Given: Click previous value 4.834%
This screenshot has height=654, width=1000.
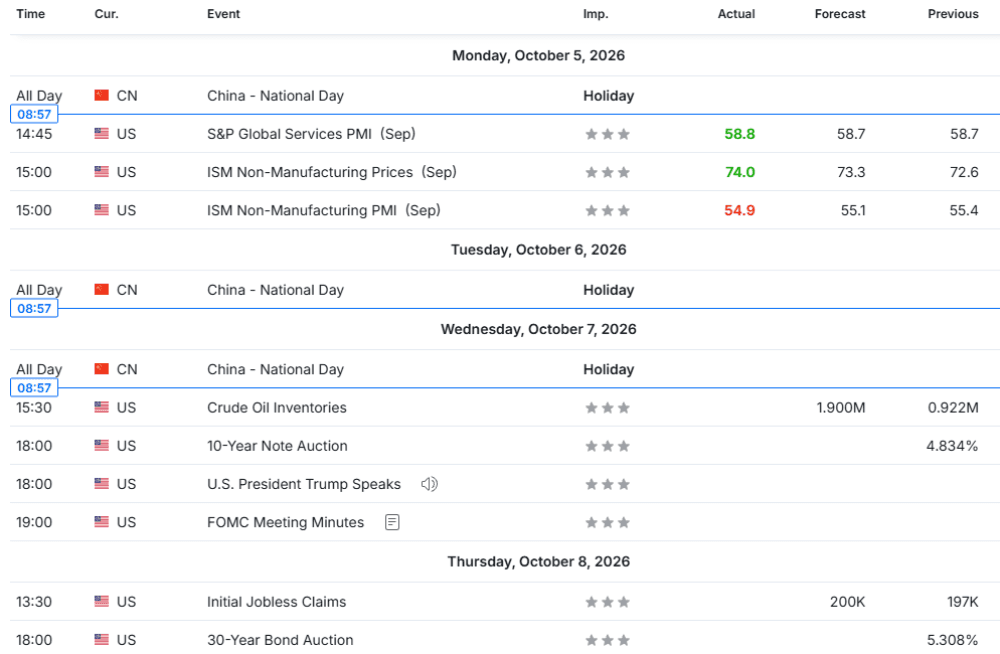Looking at the screenshot, I should (x=952, y=446).
